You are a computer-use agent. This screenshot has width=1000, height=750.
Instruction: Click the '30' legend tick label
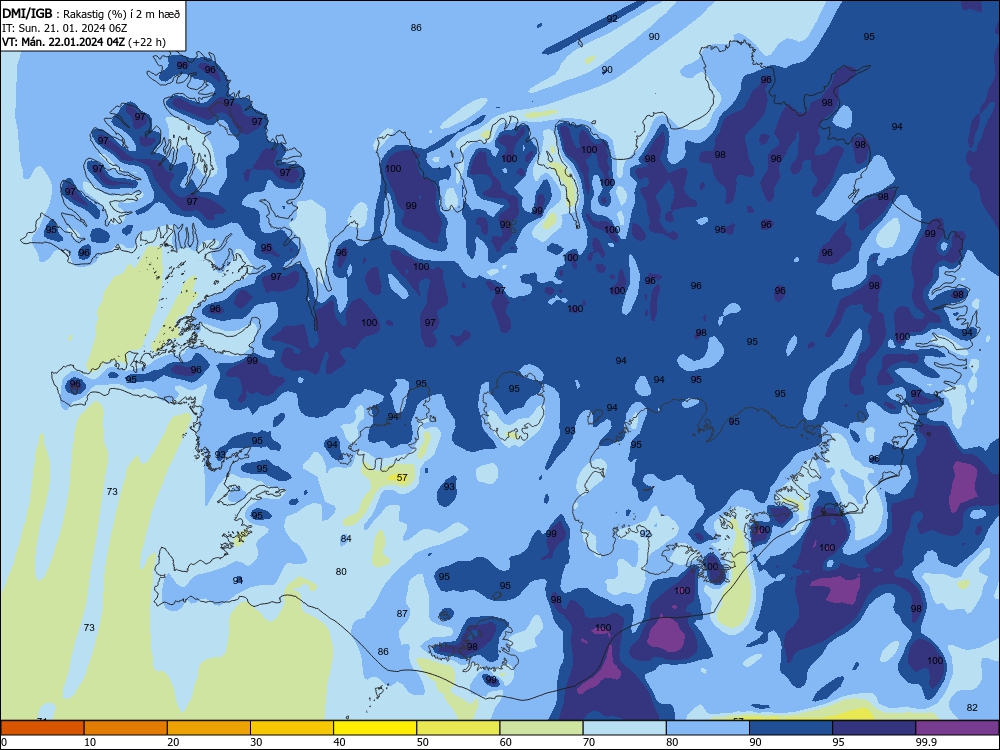pos(256,742)
